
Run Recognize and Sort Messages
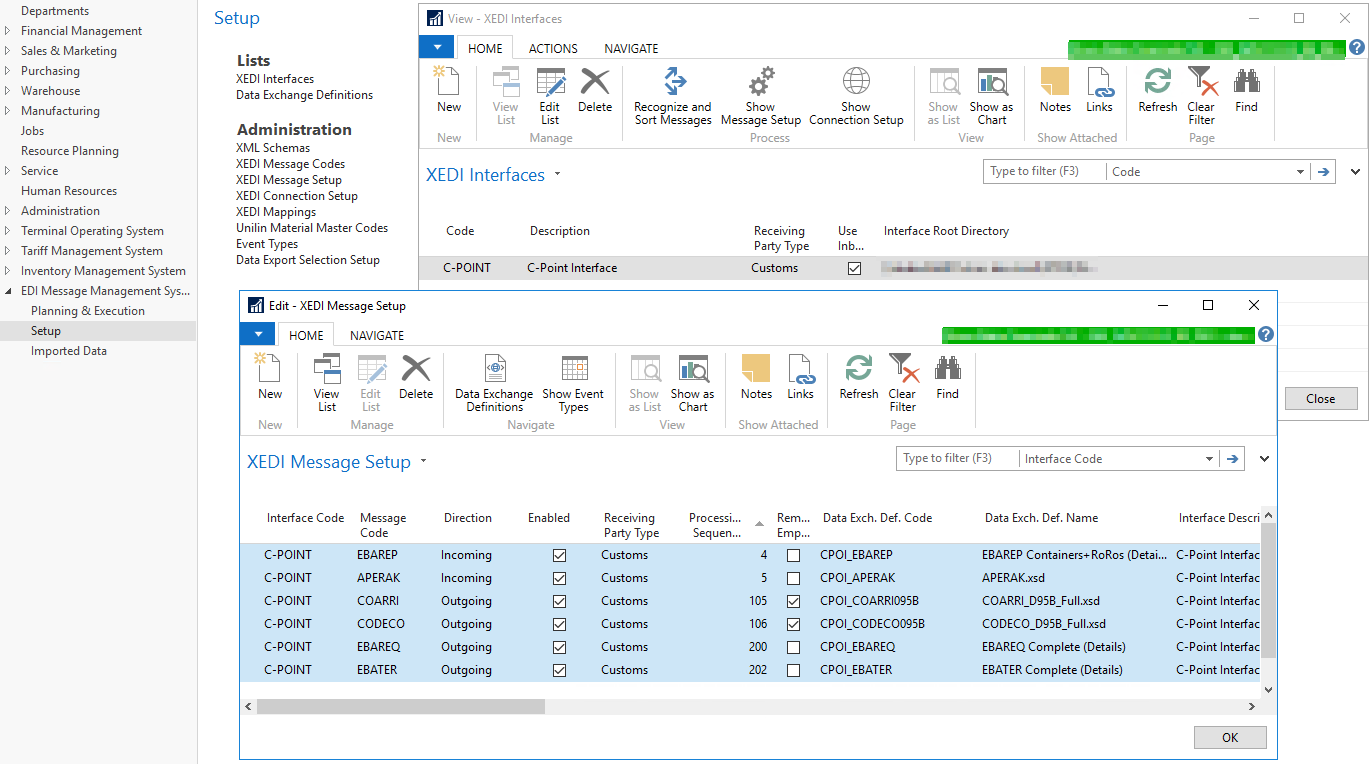[x=673, y=96]
